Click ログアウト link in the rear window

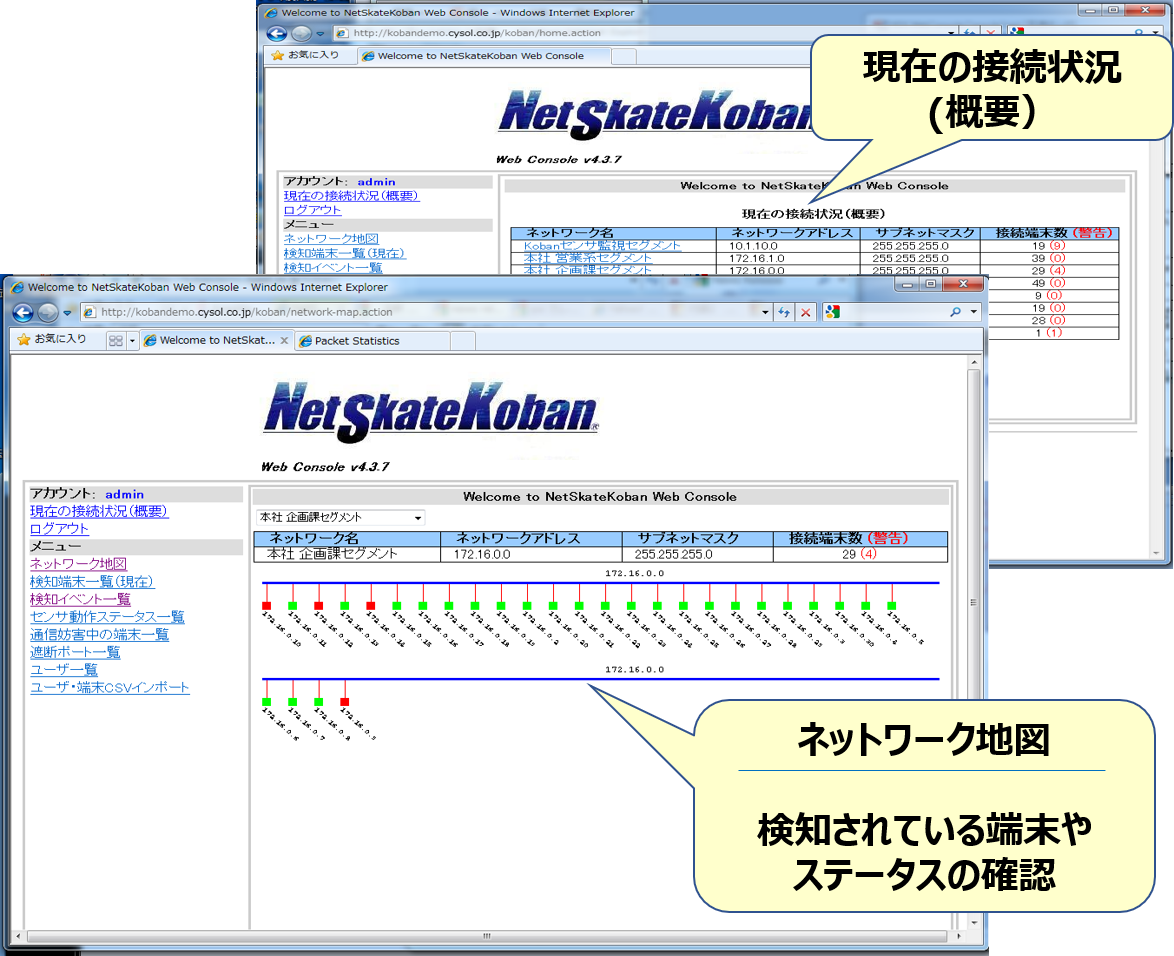tap(312, 210)
